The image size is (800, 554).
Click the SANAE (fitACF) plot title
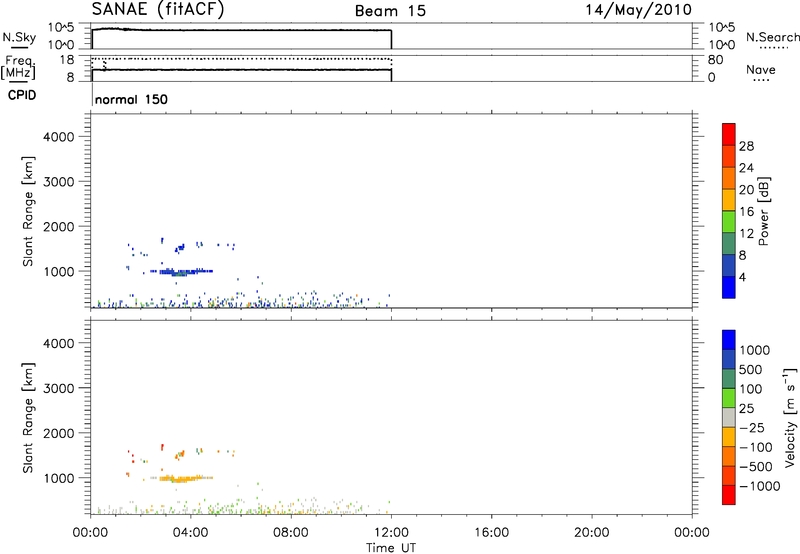[158, 9]
